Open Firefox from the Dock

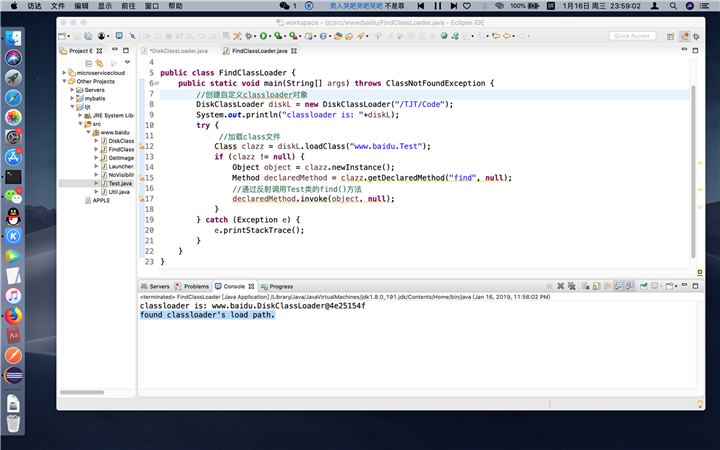tap(13, 316)
